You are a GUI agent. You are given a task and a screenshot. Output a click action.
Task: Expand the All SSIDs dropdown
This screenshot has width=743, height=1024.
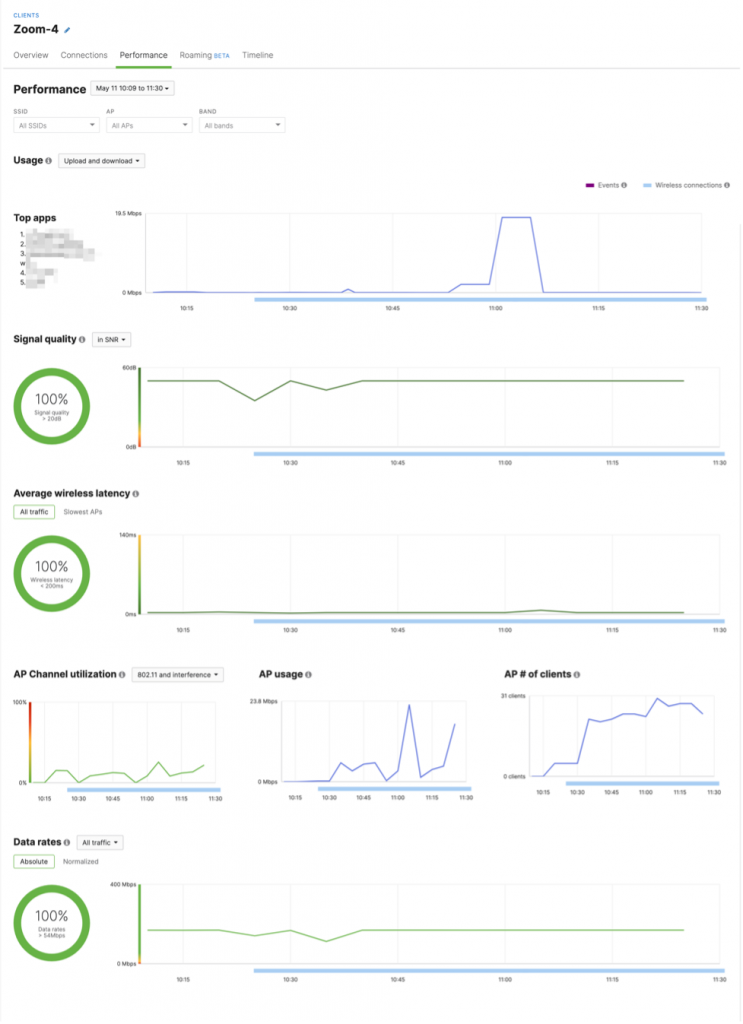point(56,126)
